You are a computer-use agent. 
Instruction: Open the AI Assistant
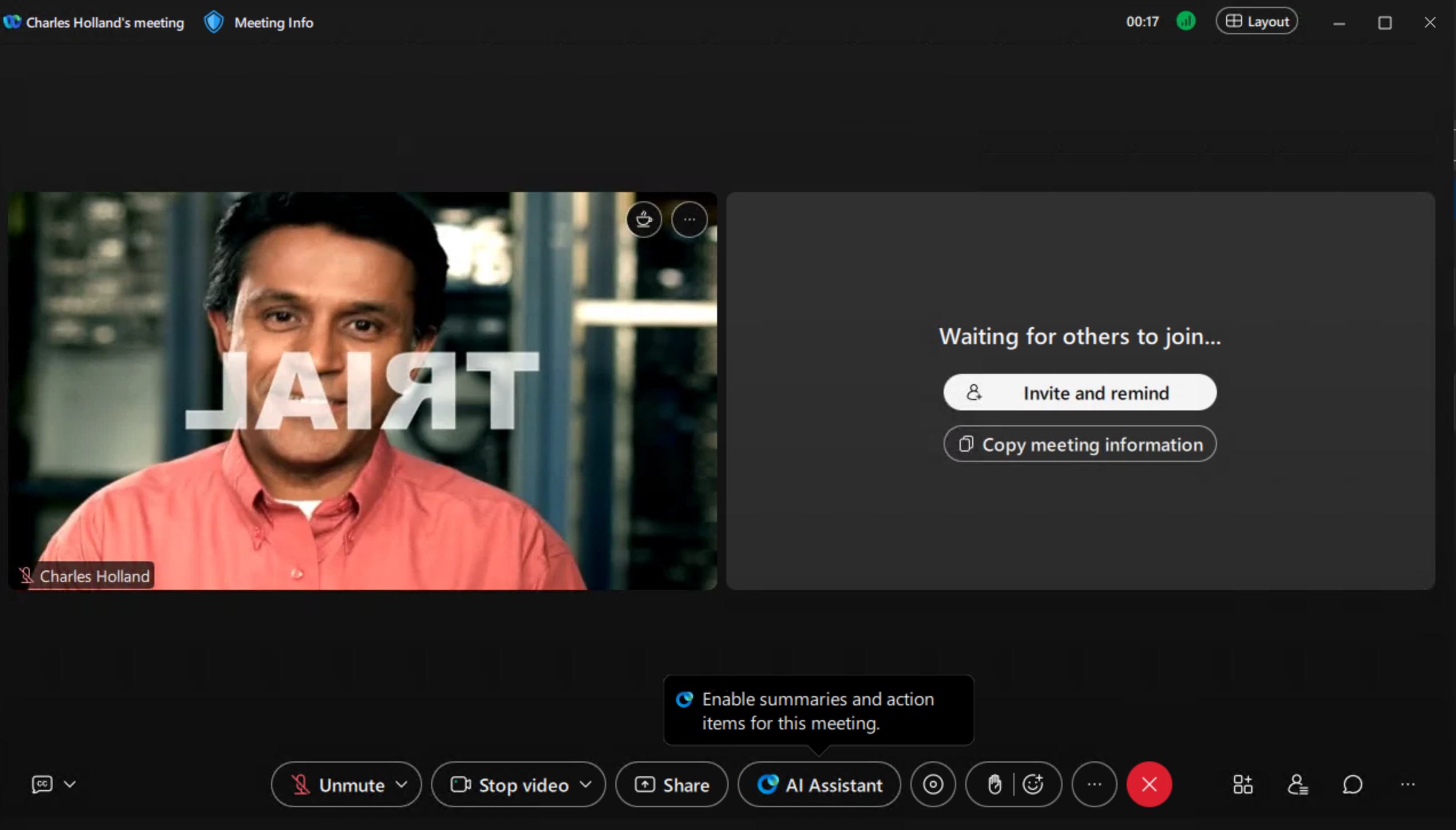coord(819,784)
